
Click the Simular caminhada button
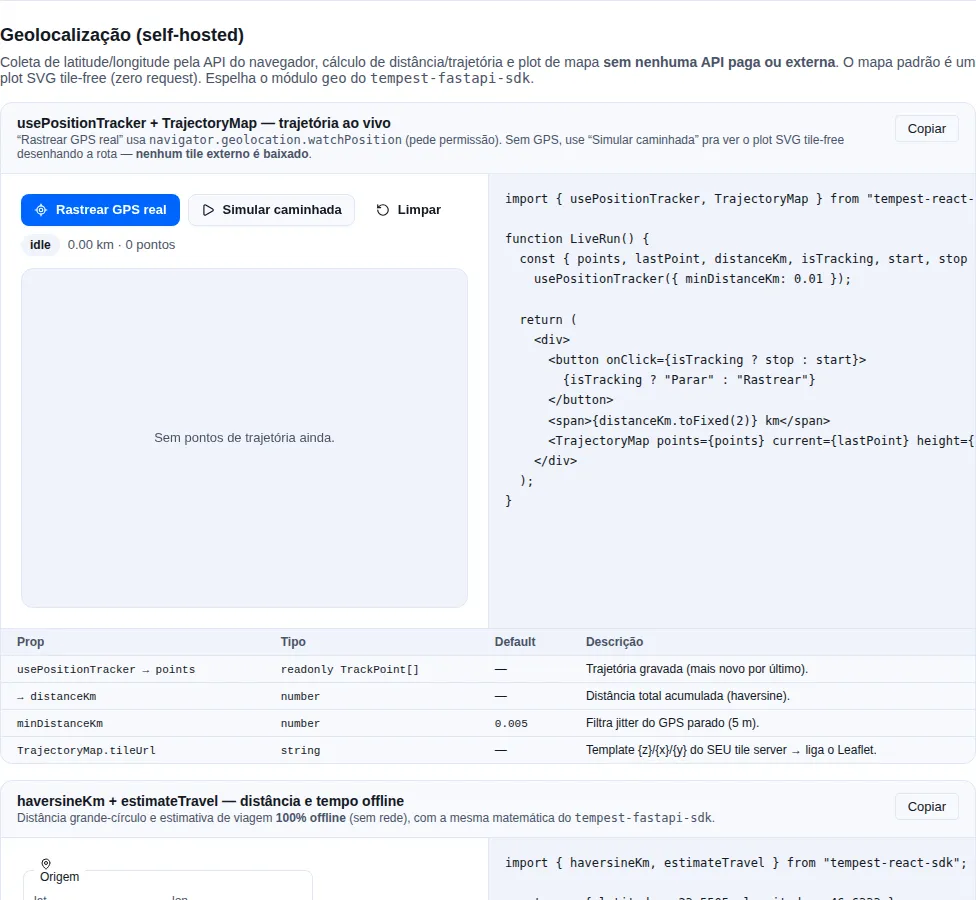click(x=271, y=210)
